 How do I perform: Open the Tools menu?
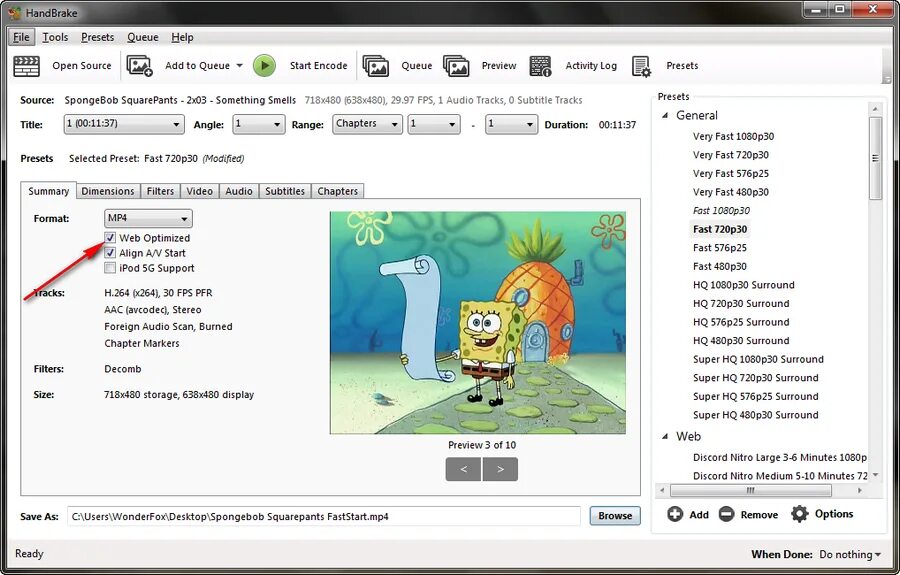point(55,37)
